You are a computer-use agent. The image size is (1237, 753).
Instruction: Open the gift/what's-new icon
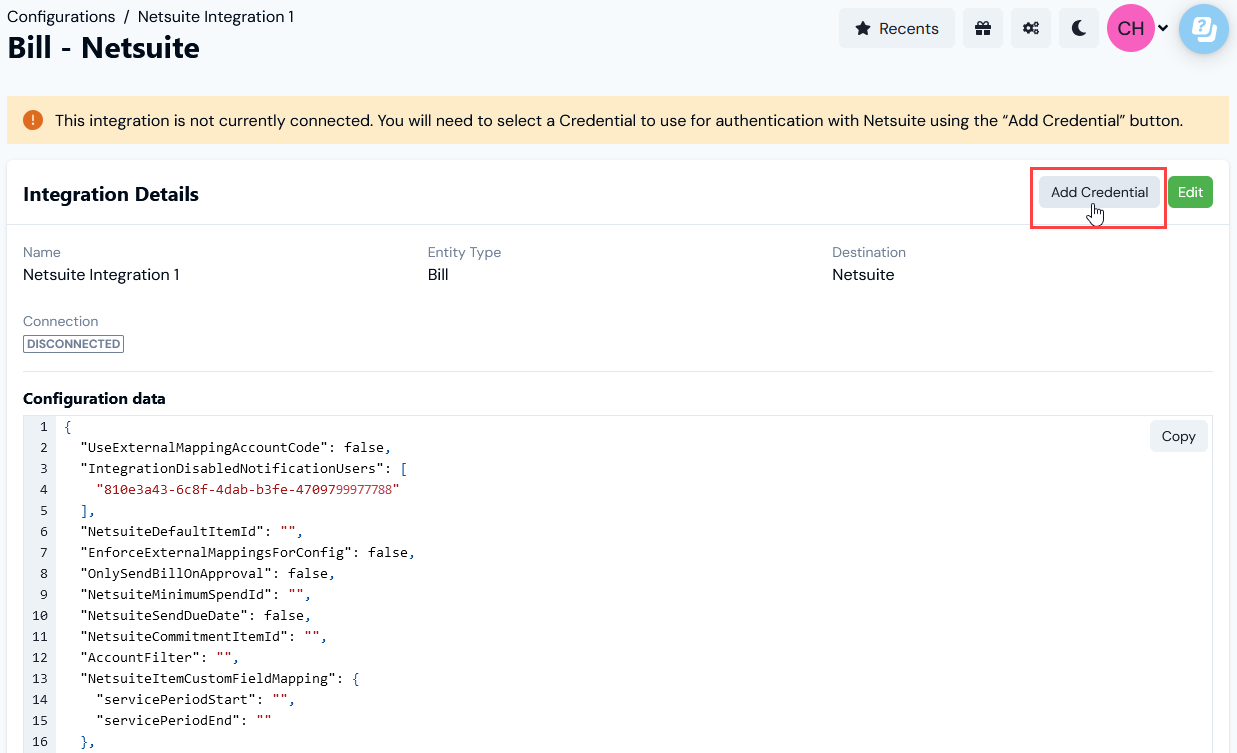[982, 28]
